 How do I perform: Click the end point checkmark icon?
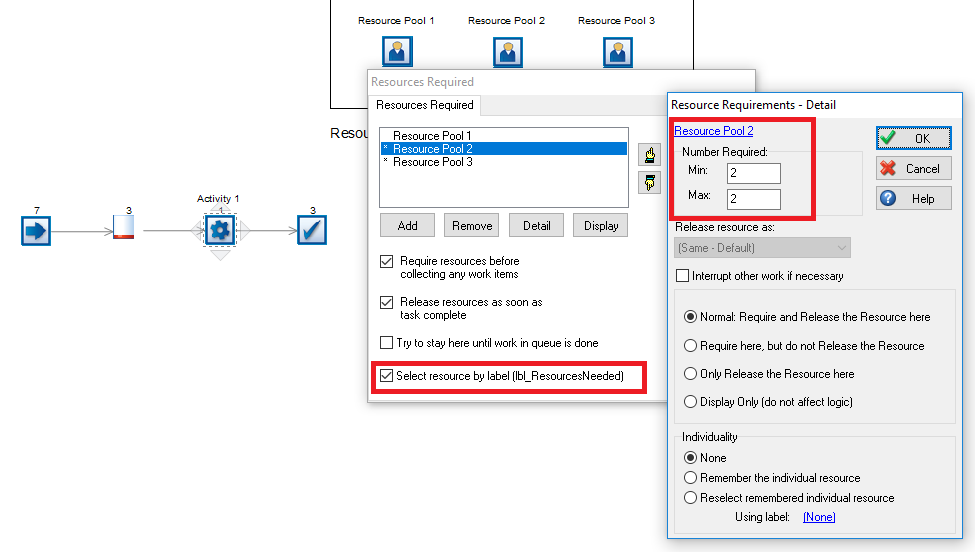312,230
